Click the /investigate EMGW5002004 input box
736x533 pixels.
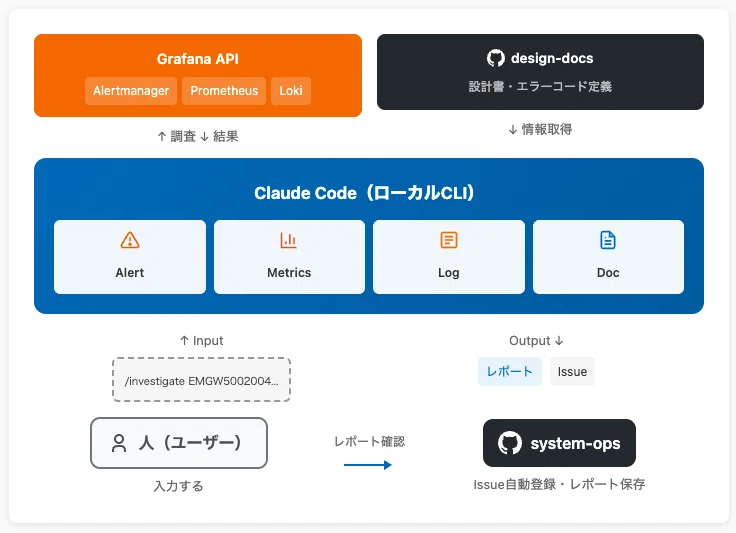click(x=201, y=381)
